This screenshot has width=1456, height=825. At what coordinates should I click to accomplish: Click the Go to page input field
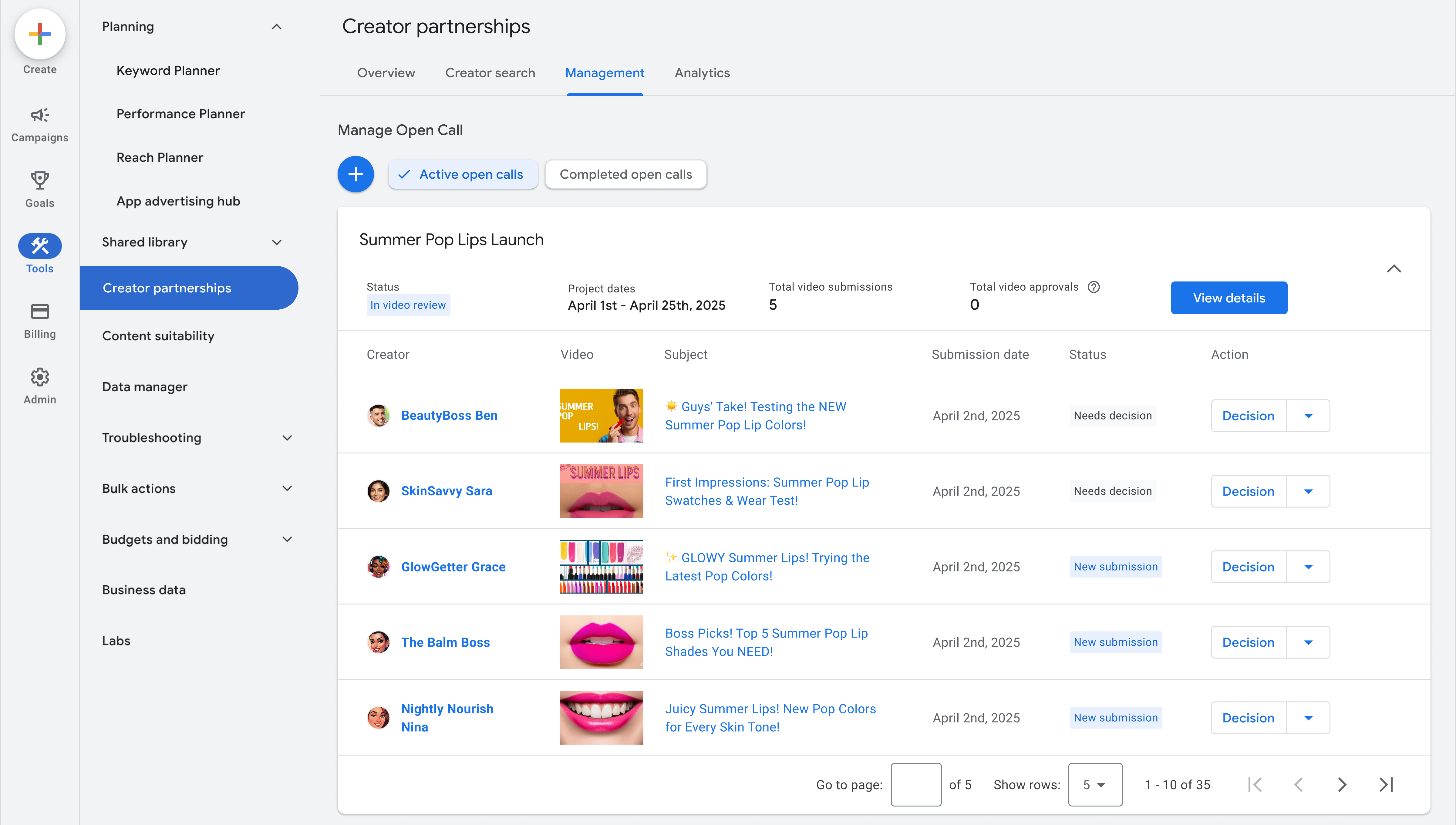click(916, 785)
